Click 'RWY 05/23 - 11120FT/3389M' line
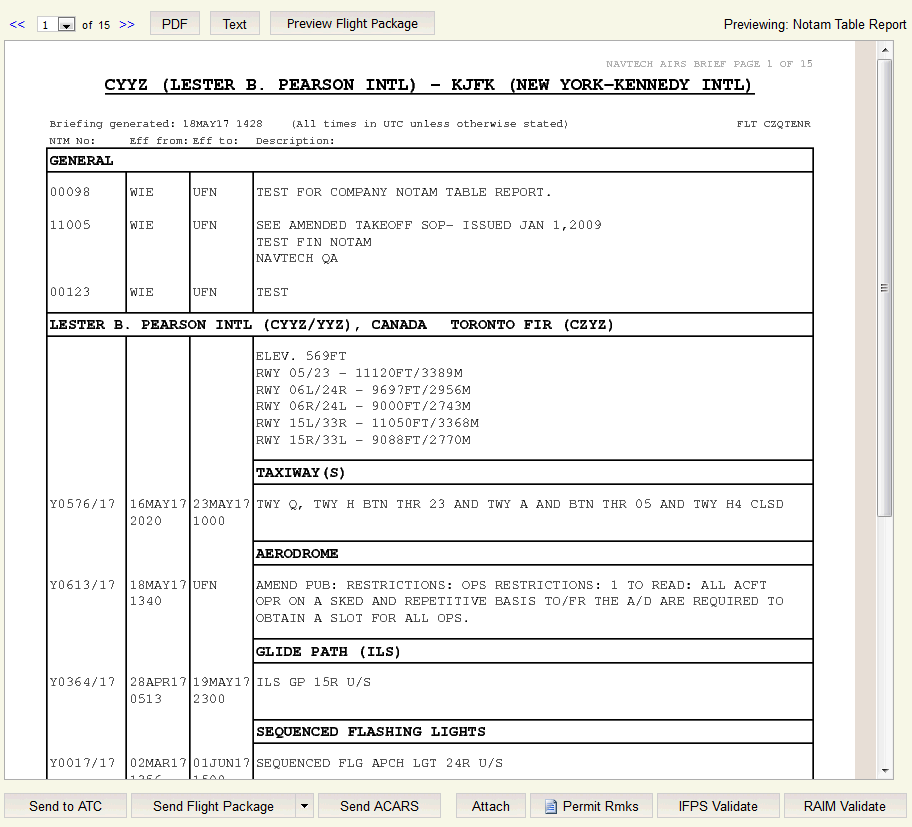The image size is (912, 827). [x=359, y=373]
